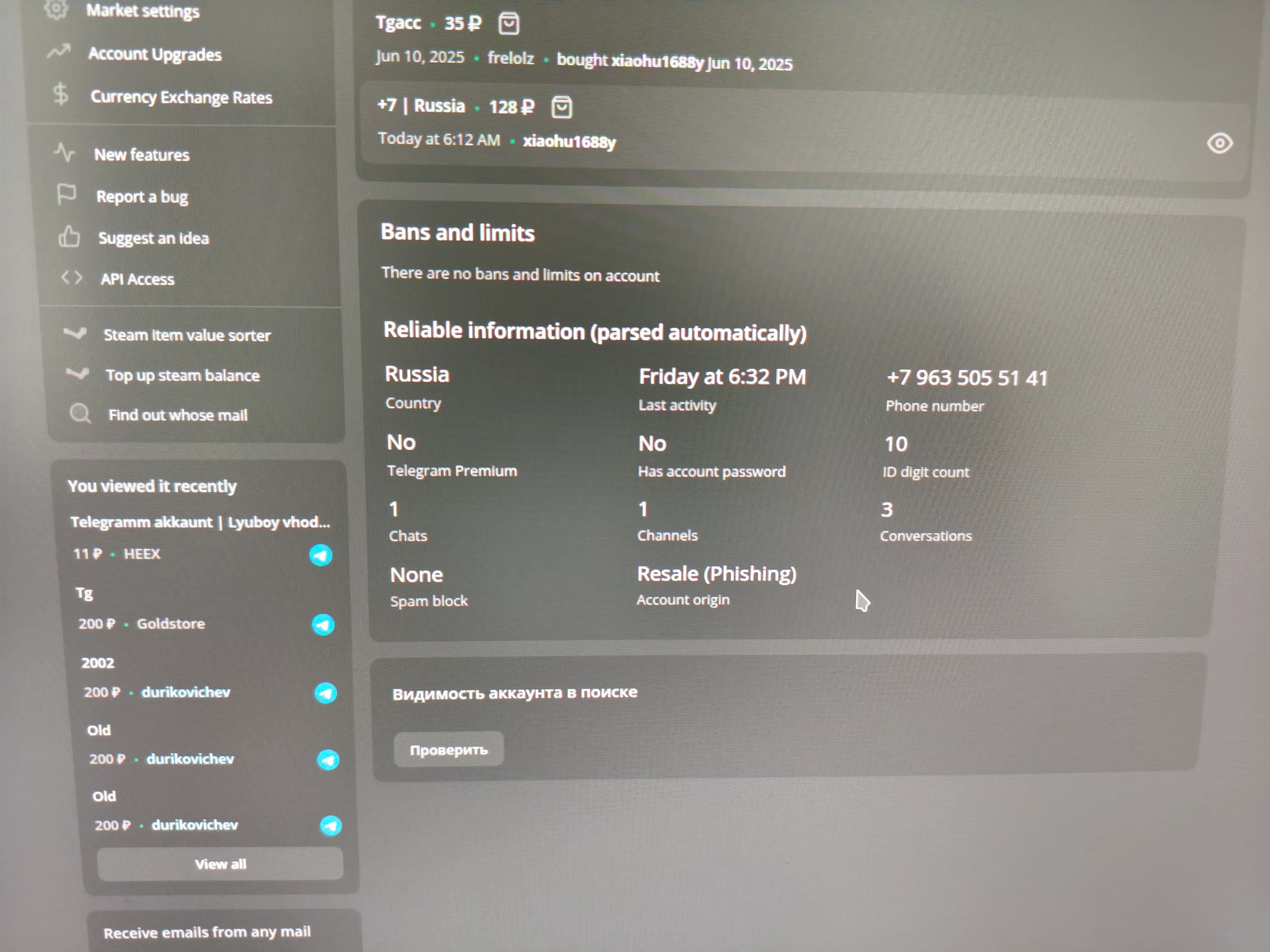Open Telegramm akkaunt Lyuboy vhod listing
Viewport: 1270px width, 952px height.
[200, 522]
